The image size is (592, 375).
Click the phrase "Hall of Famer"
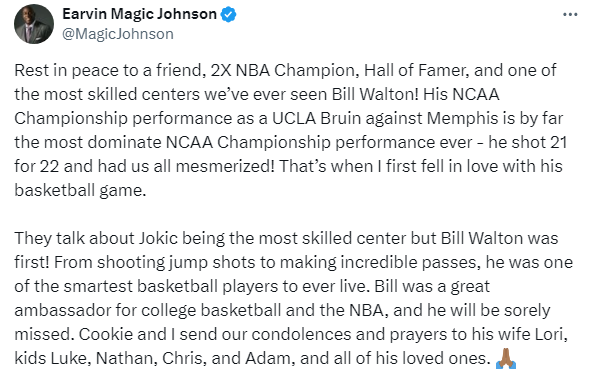[x=416, y=71]
